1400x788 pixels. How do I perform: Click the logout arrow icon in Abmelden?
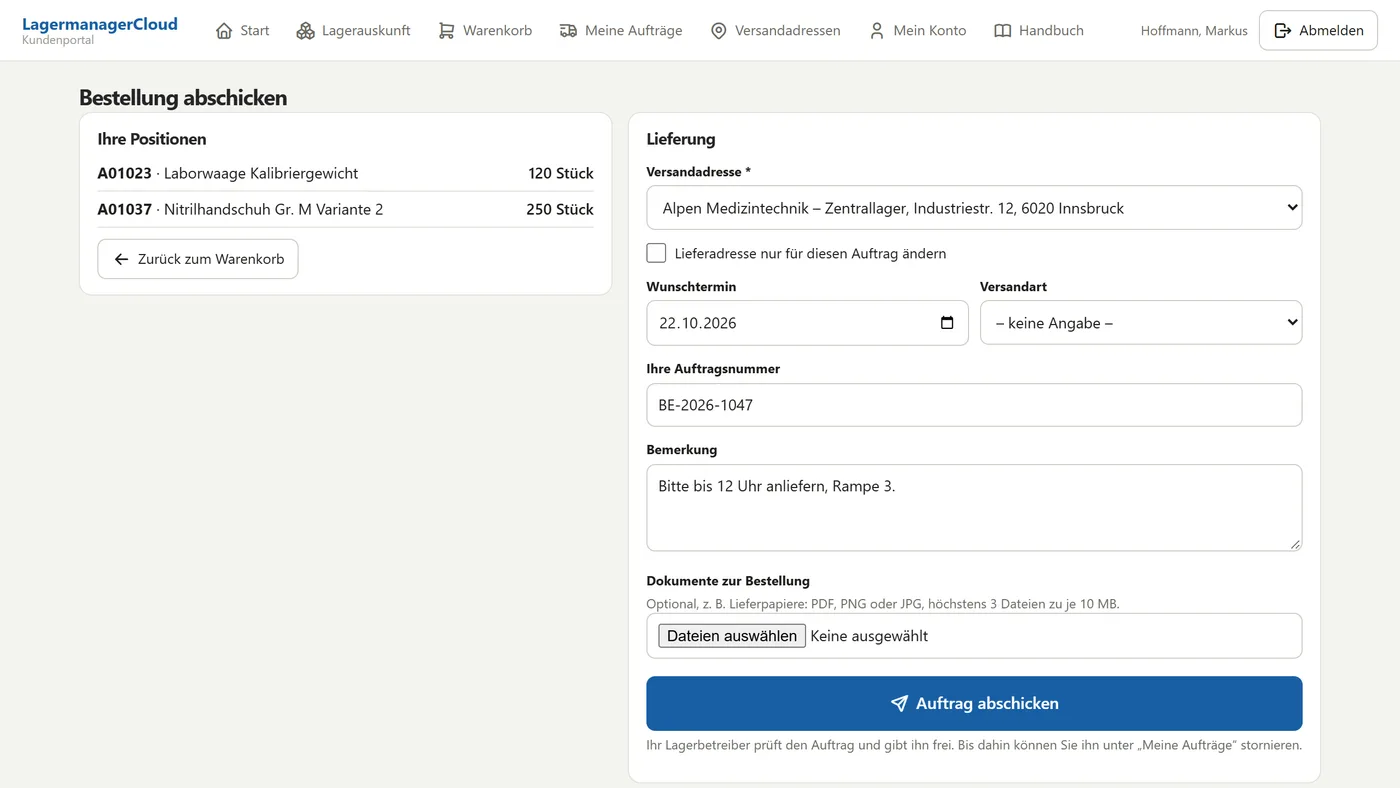coord(1282,31)
